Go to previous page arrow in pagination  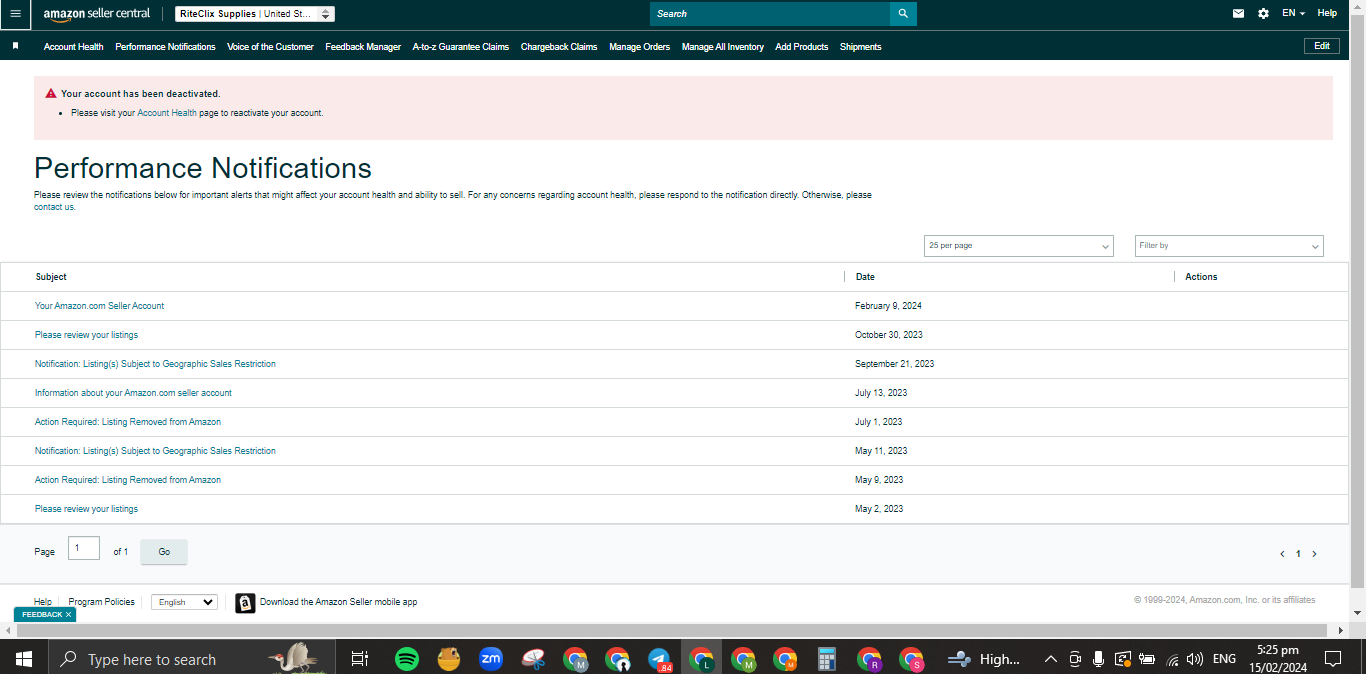click(1282, 554)
